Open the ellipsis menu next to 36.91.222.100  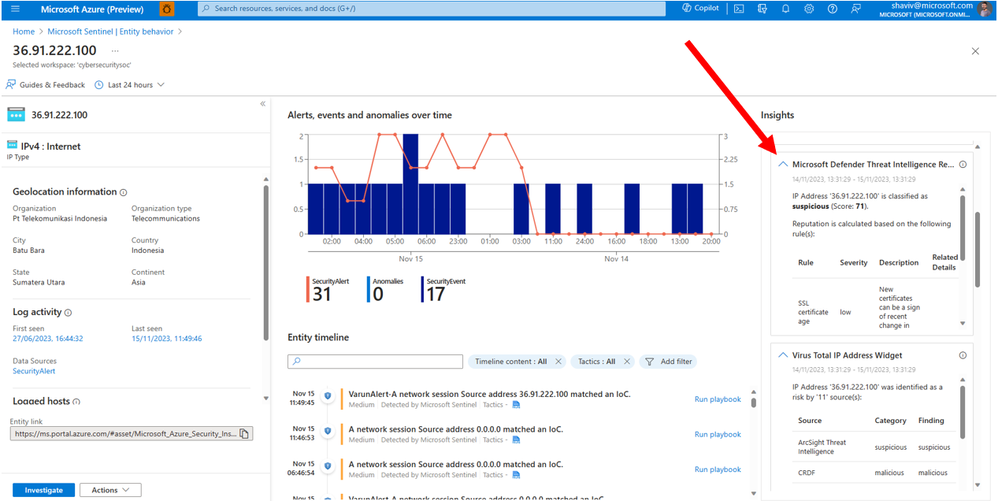[x=115, y=51]
